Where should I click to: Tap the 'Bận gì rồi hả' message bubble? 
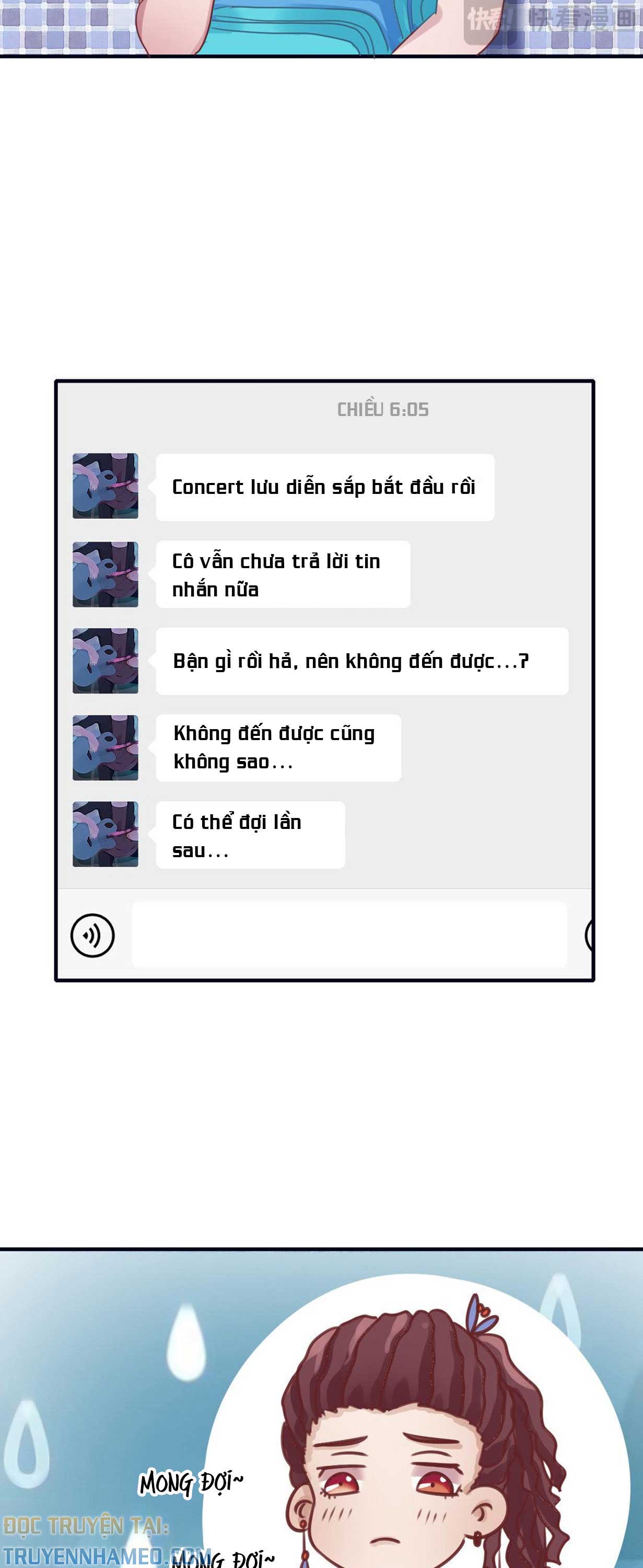click(362, 661)
